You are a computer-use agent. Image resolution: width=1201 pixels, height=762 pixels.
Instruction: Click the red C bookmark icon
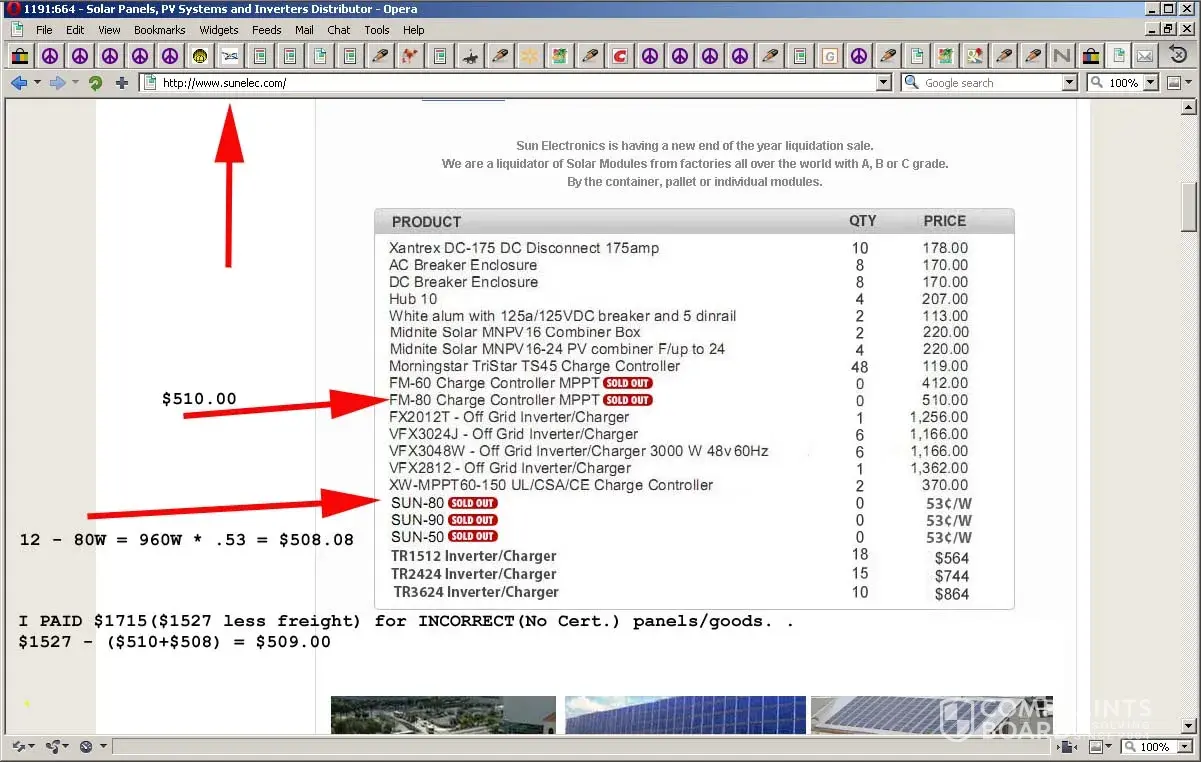tap(619, 56)
